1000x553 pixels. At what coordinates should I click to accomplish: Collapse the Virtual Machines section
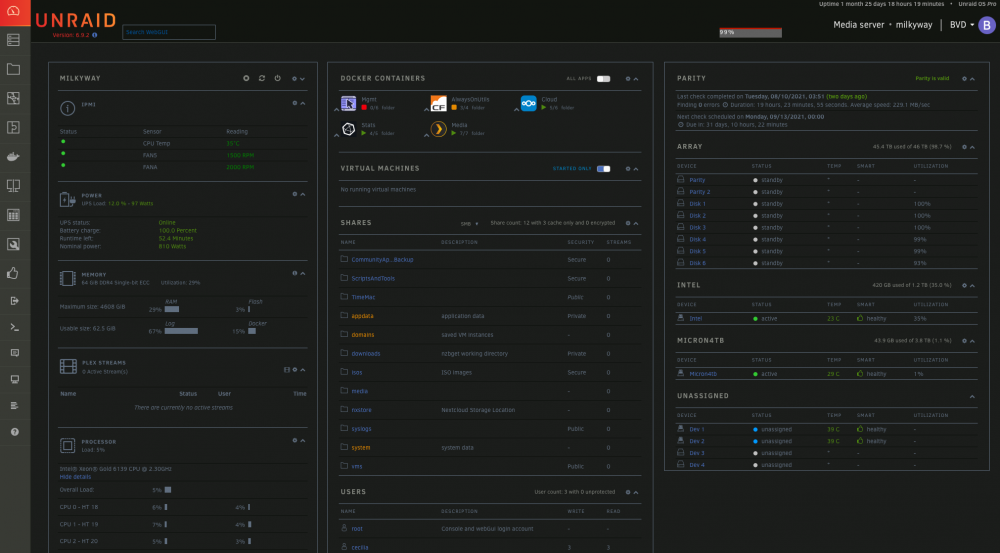coord(636,169)
